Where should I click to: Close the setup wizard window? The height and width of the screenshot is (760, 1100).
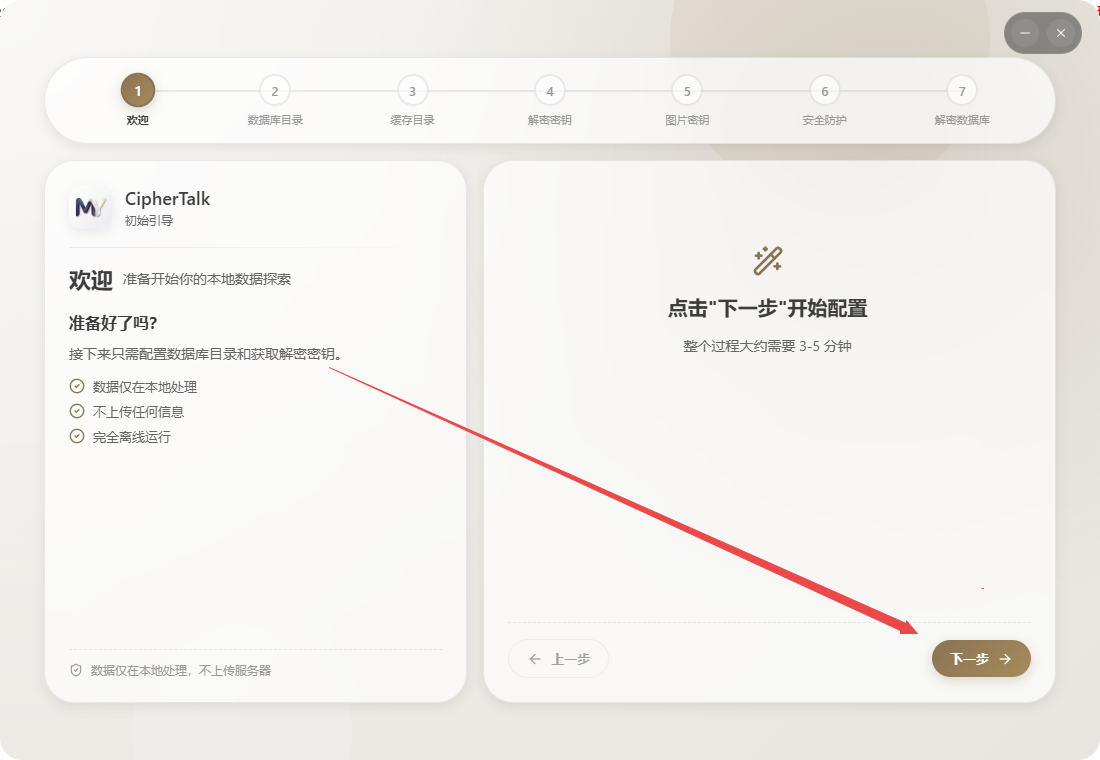click(1061, 34)
